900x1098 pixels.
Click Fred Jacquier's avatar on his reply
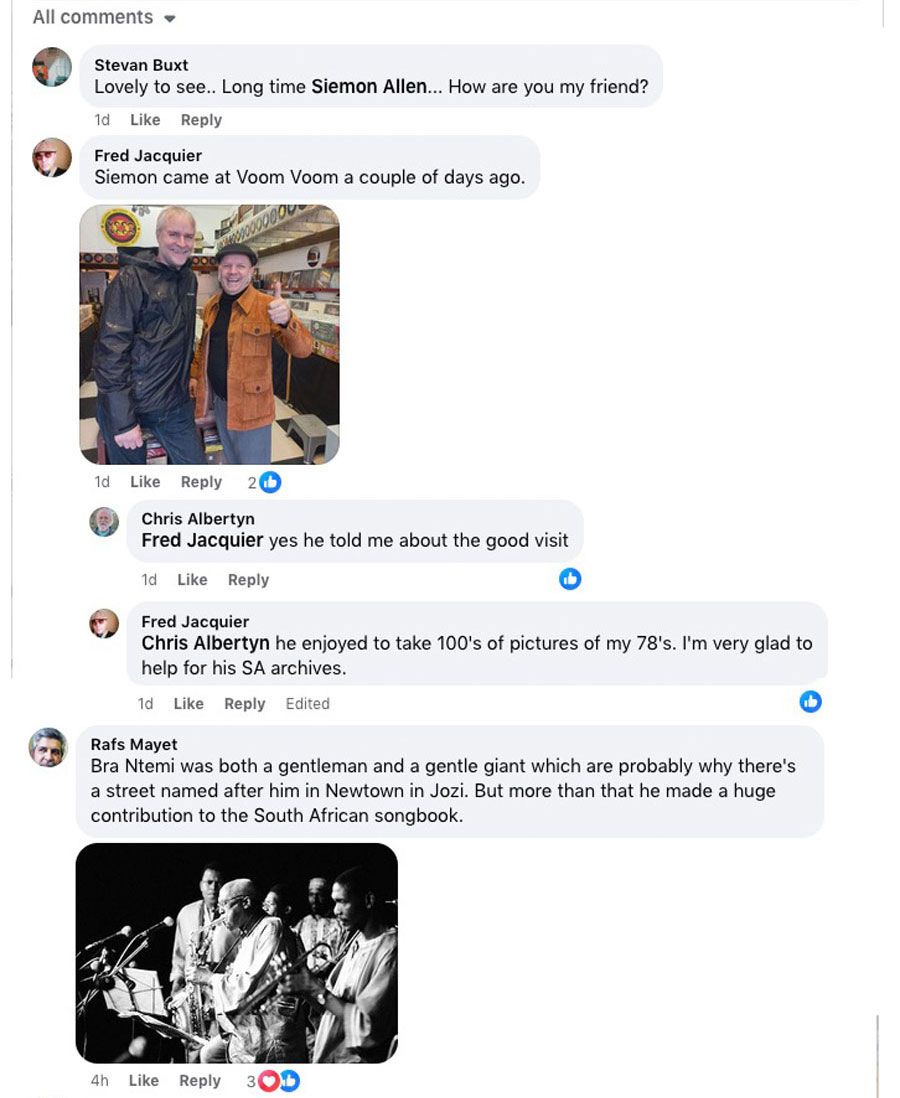pos(104,624)
